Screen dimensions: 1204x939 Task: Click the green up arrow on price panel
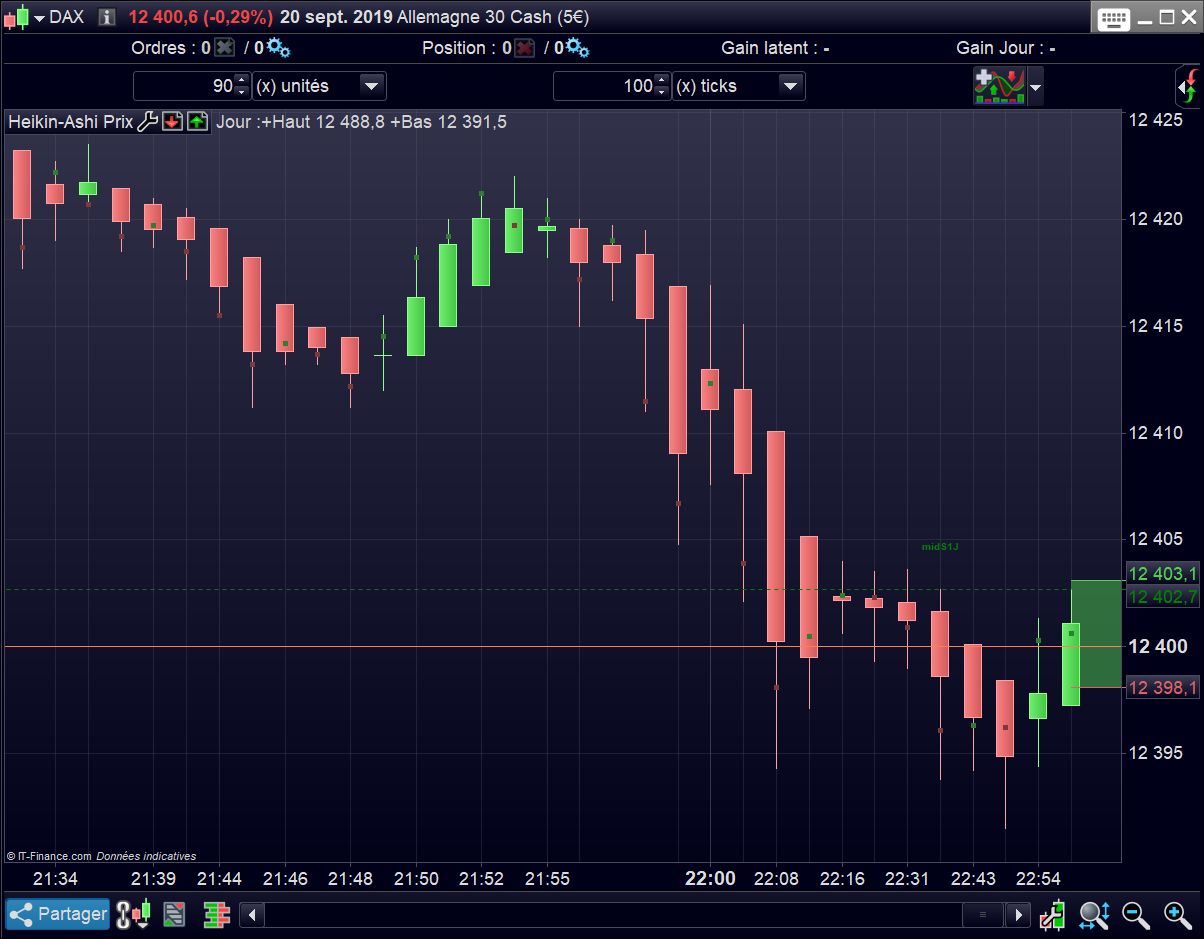(x=197, y=122)
